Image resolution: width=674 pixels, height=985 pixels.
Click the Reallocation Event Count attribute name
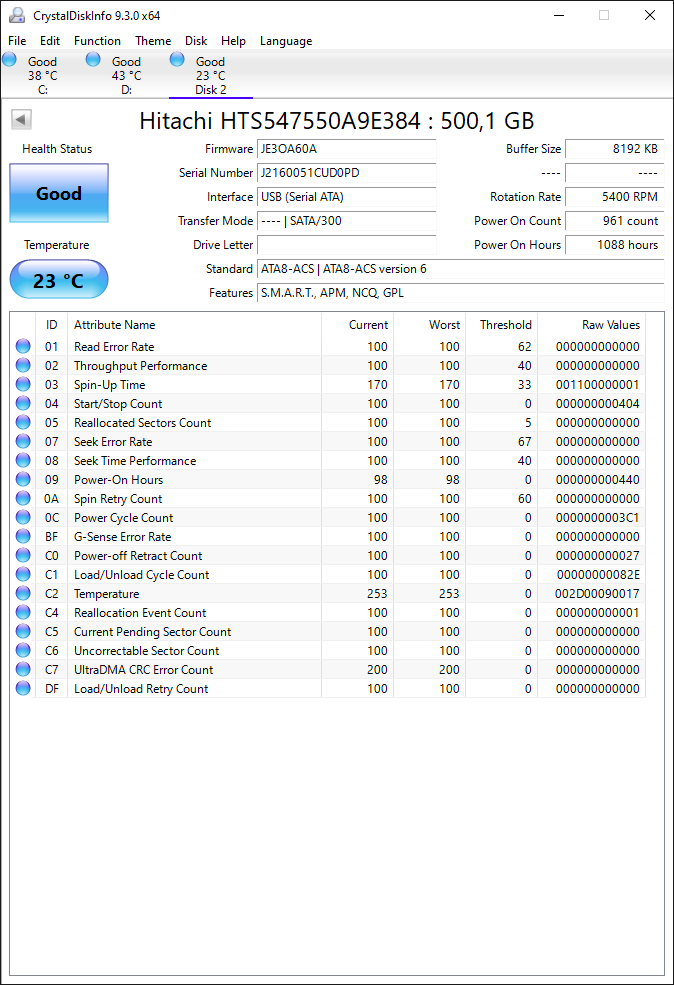tap(140, 612)
